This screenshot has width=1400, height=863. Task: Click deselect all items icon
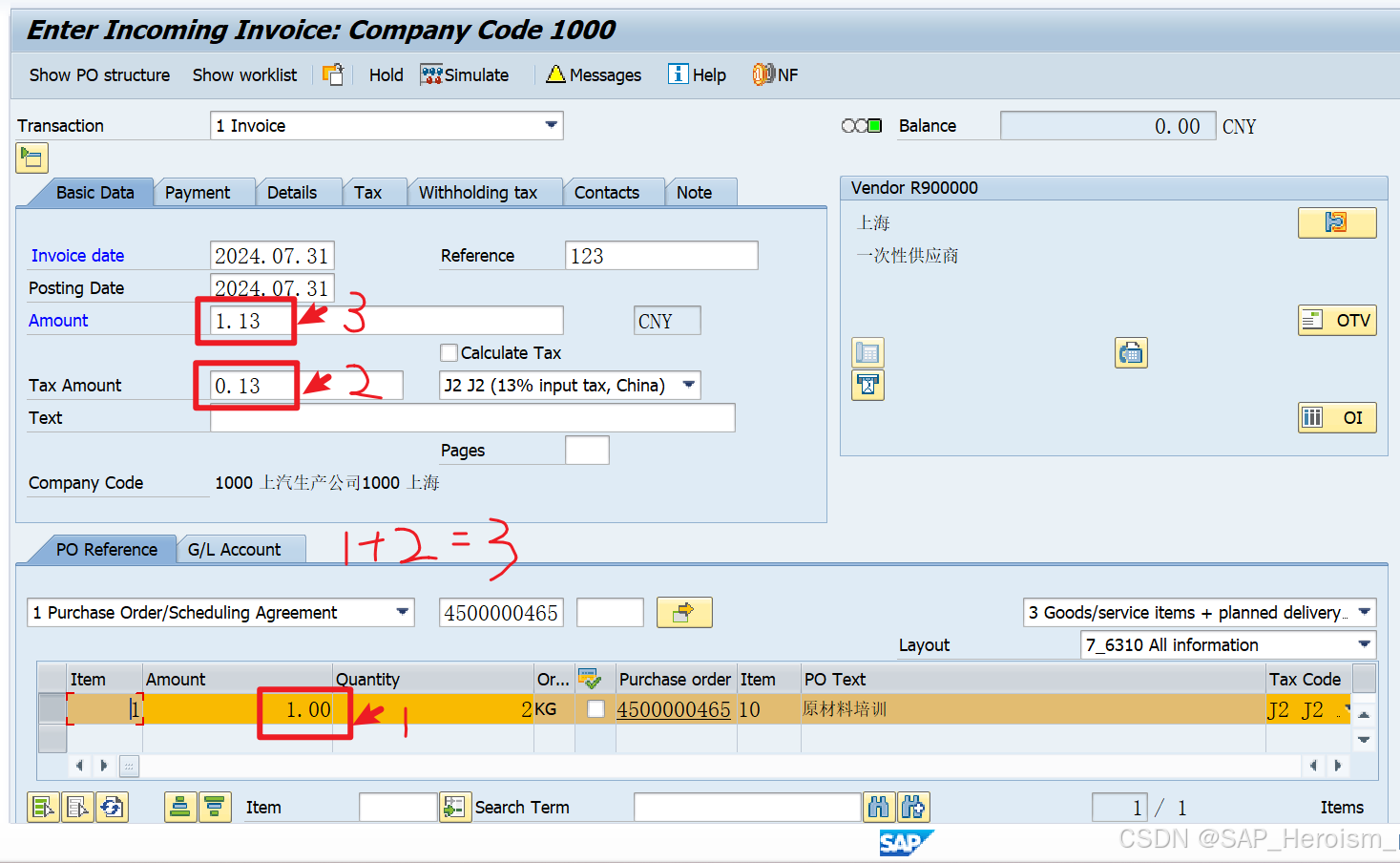[x=78, y=807]
